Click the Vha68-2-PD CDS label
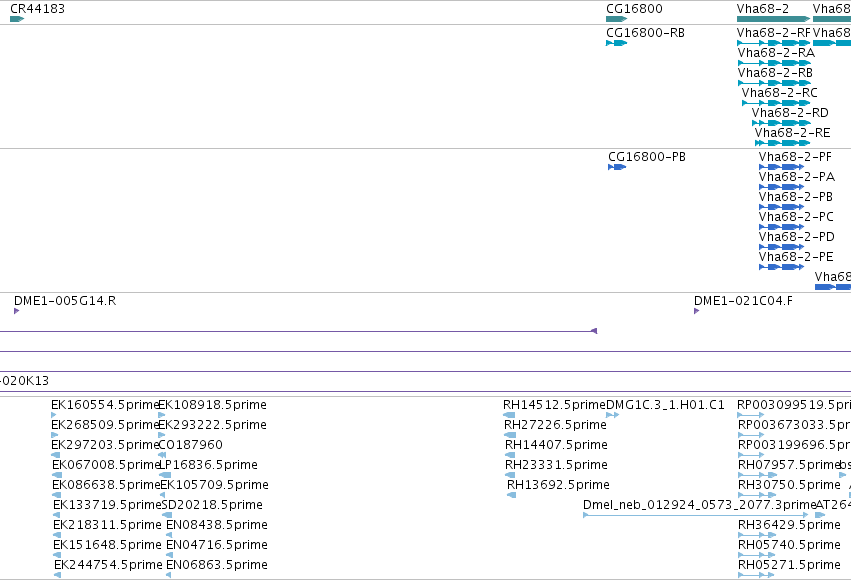 click(797, 237)
